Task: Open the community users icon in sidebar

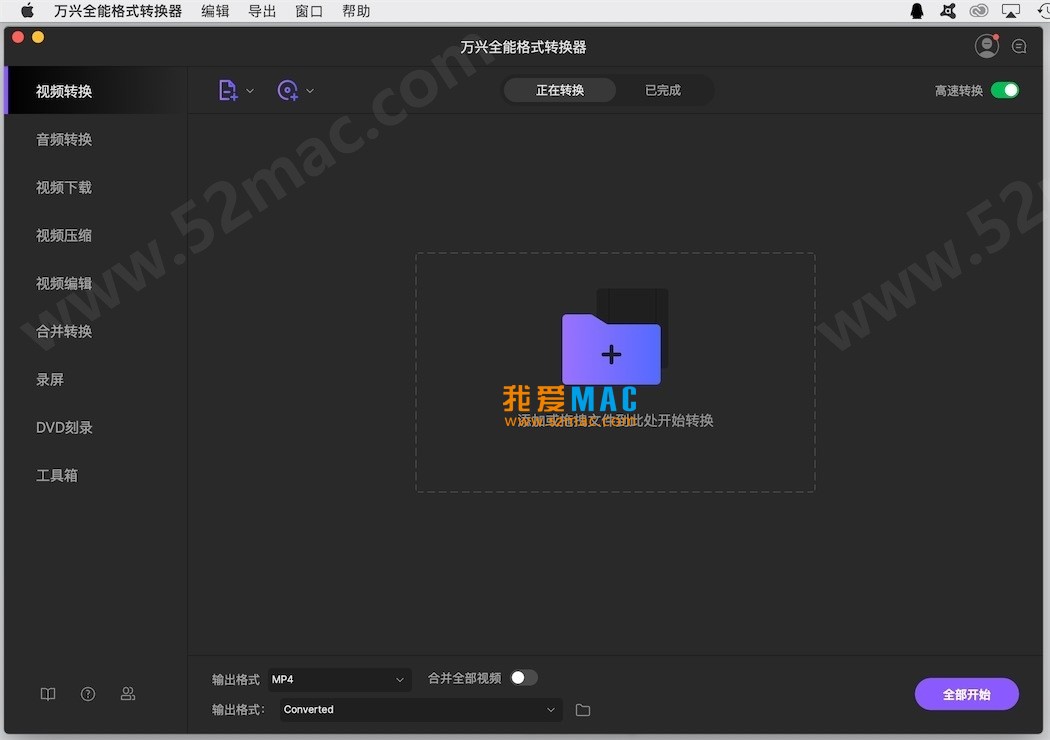Action: click(128, 694)
